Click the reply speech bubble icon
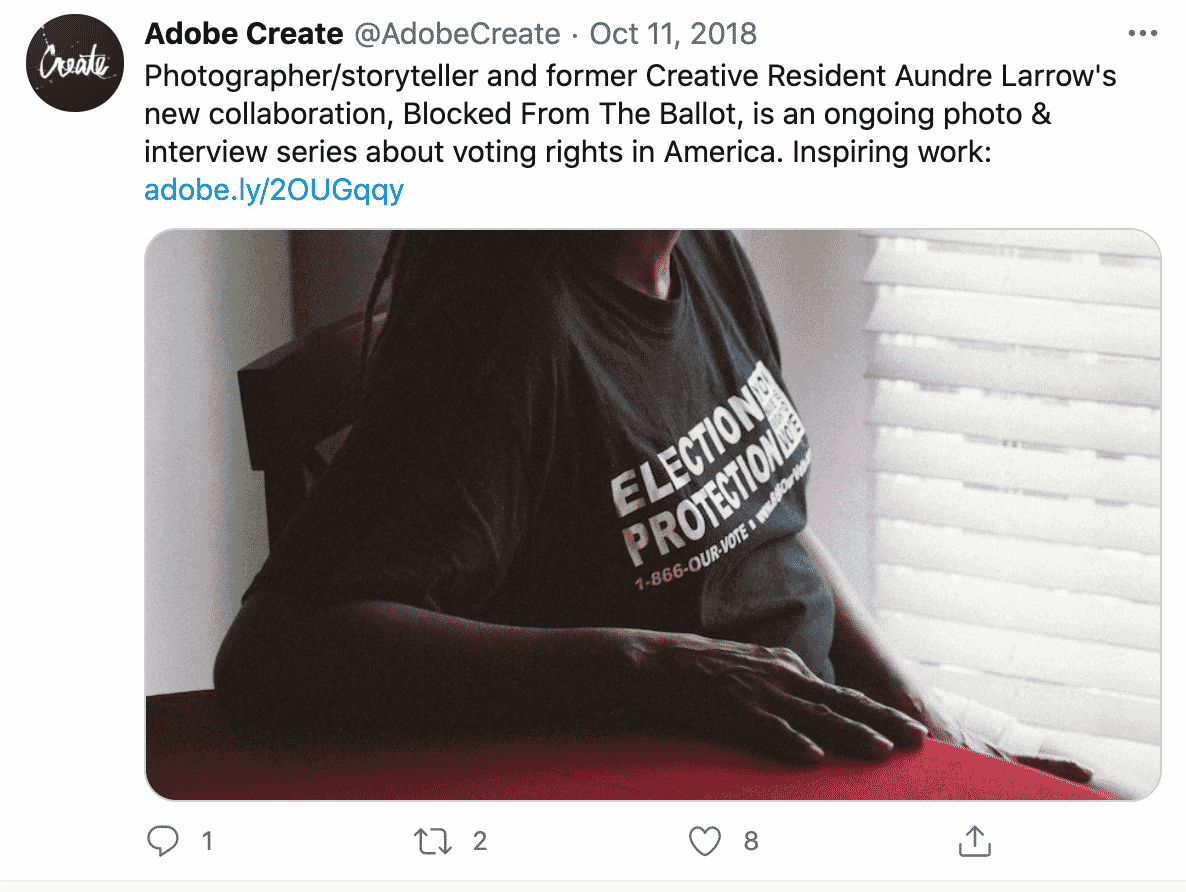The image size is (1186, 892). click(162, 841)
